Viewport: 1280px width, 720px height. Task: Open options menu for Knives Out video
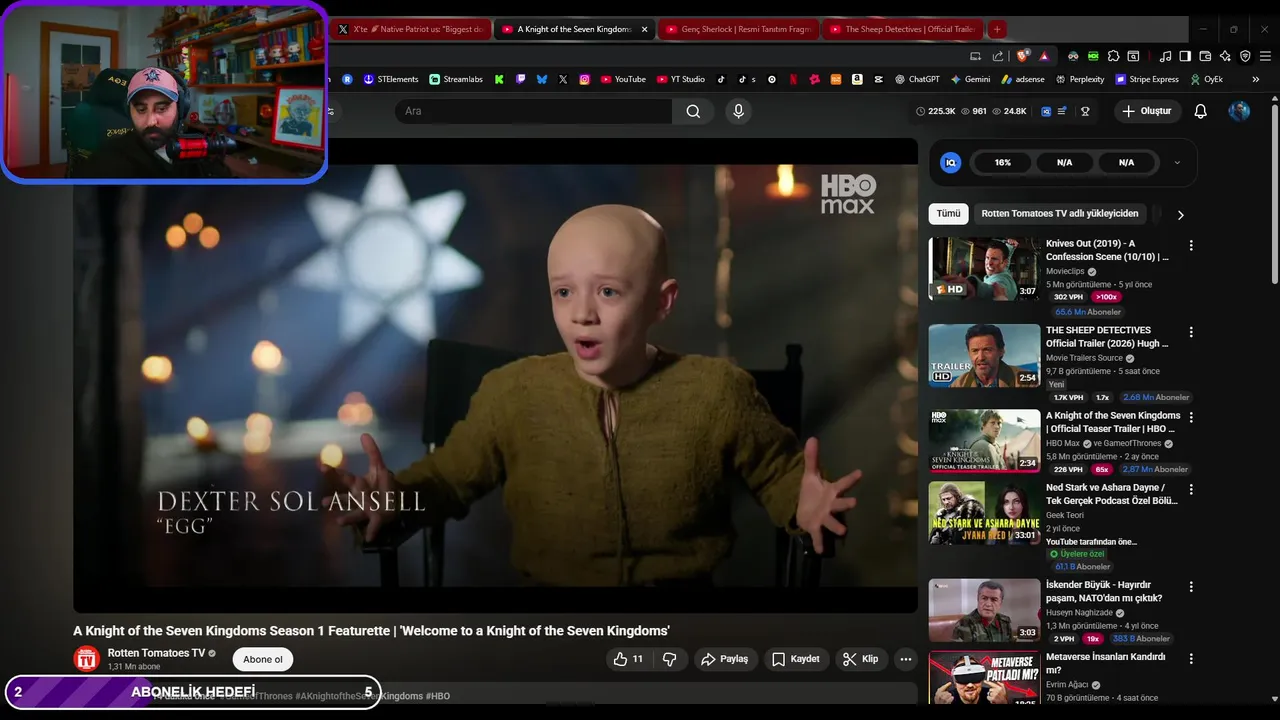coord(1191,245)
